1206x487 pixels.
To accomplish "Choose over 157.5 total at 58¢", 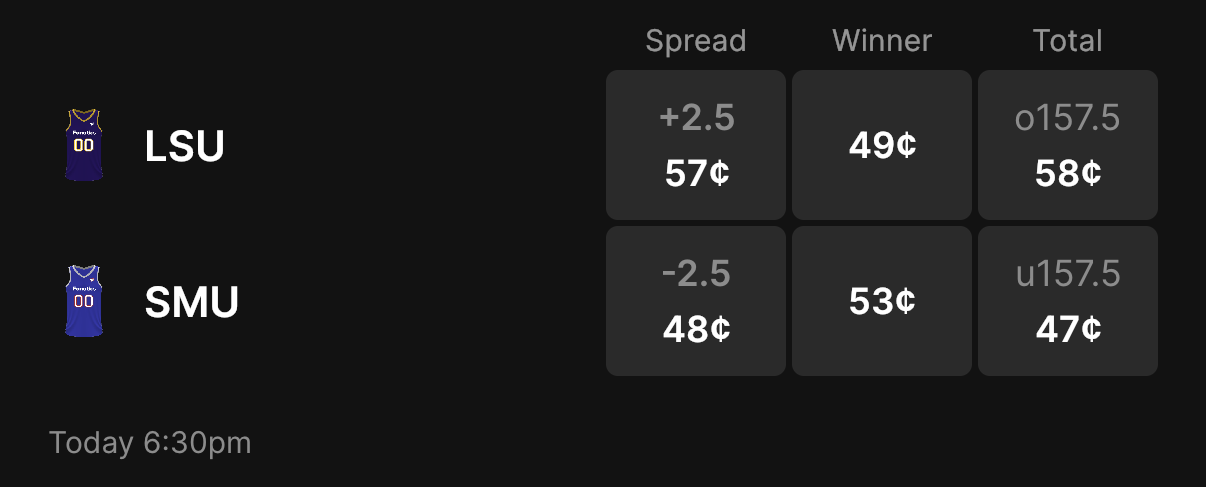I will coord(1068,145).
